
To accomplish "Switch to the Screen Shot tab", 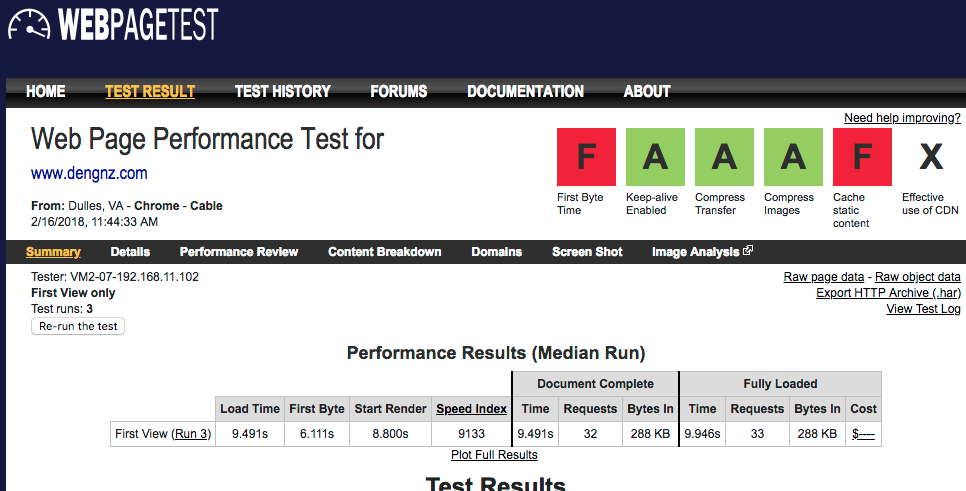I will pos(587,252).
